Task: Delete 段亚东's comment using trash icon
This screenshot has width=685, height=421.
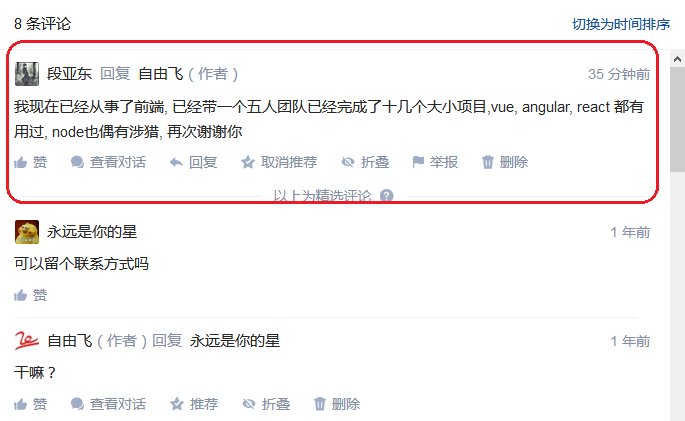Action: (x=505, y=162)
